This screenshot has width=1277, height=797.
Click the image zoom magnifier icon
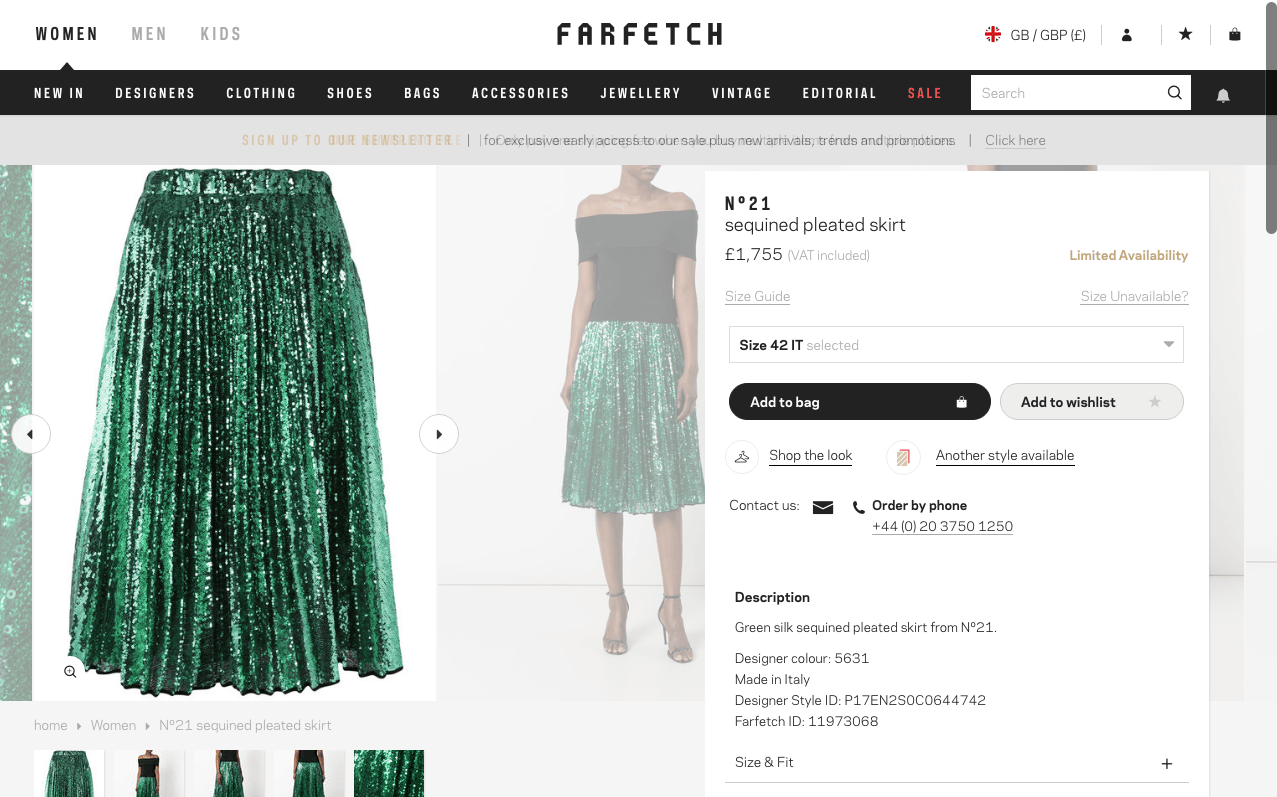click(70, 672)
